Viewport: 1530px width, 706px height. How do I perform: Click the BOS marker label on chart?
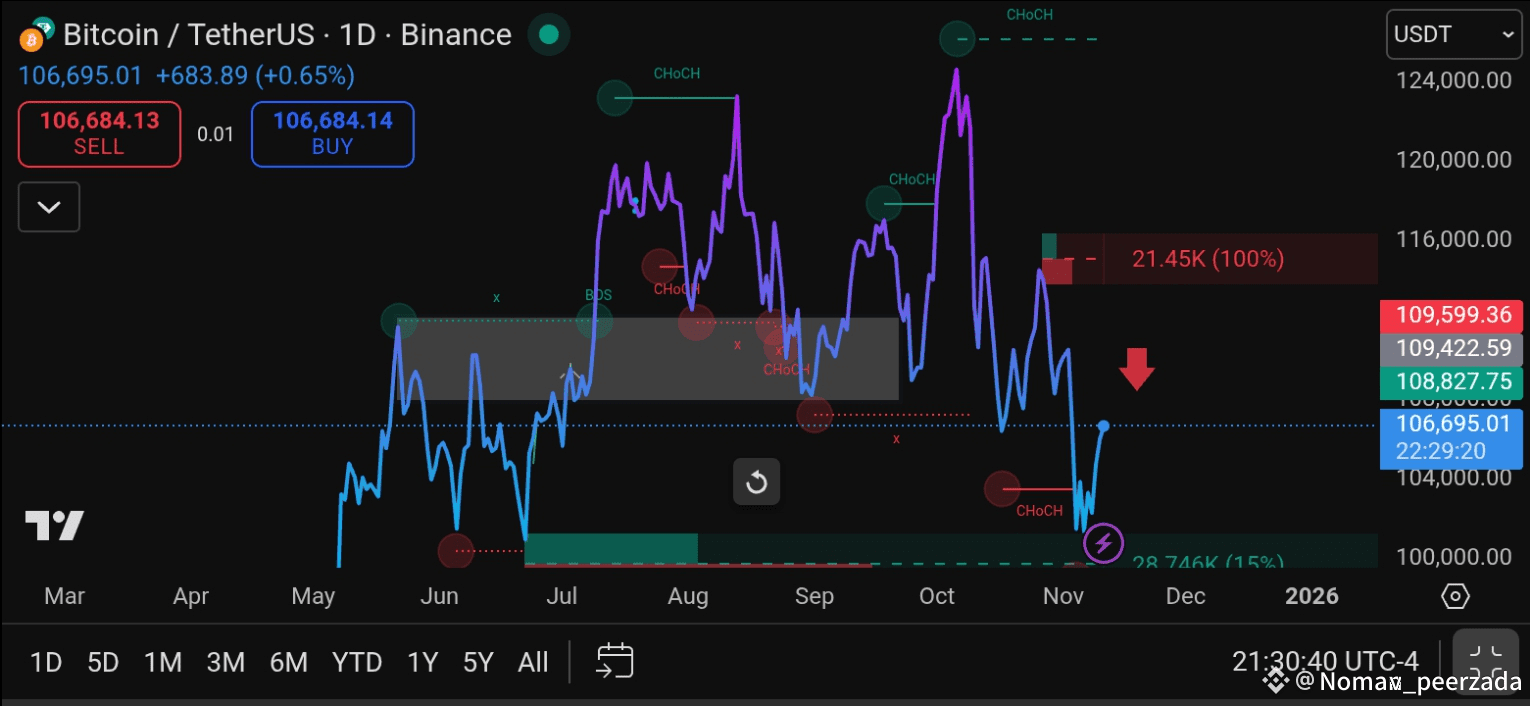coord(598,295)
